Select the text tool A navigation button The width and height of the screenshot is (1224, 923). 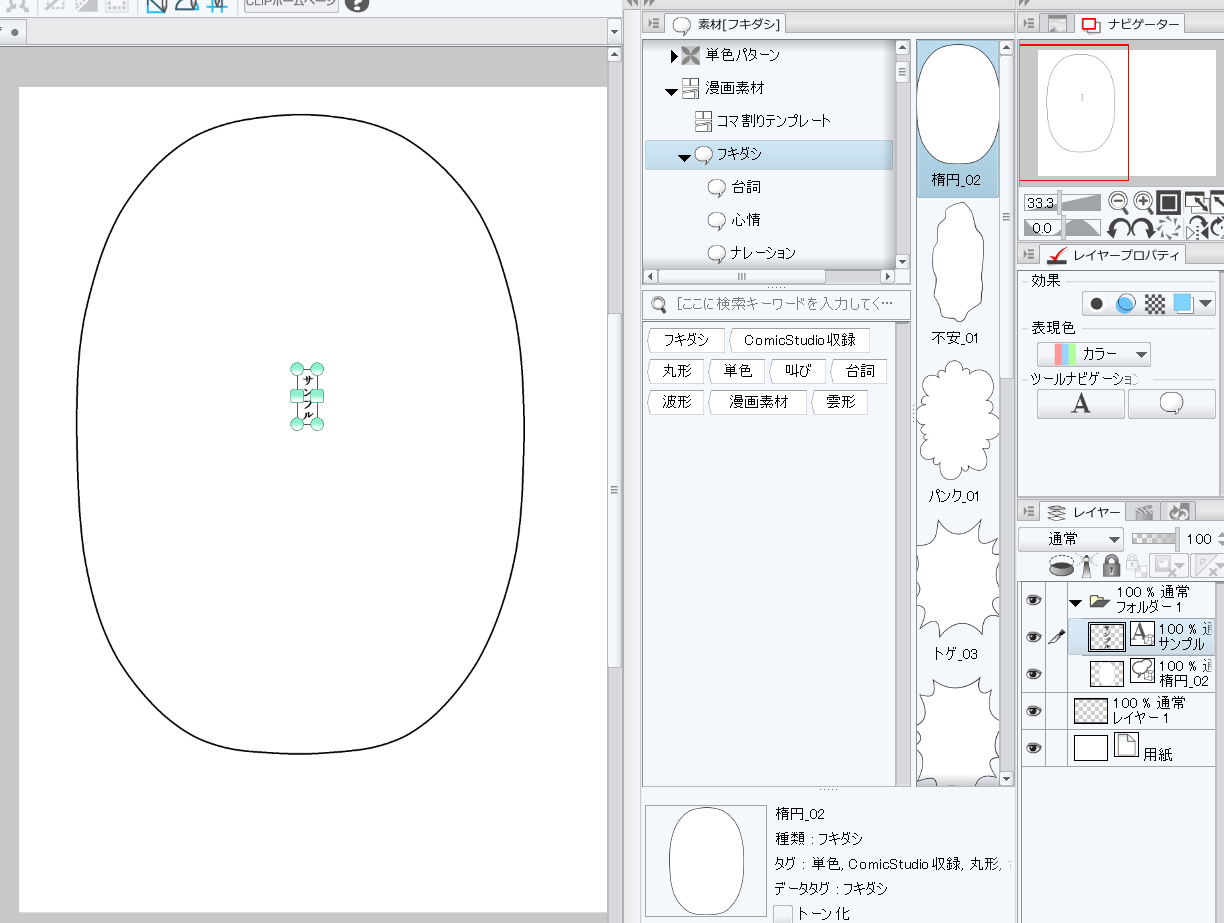[x=1080, y=403]
